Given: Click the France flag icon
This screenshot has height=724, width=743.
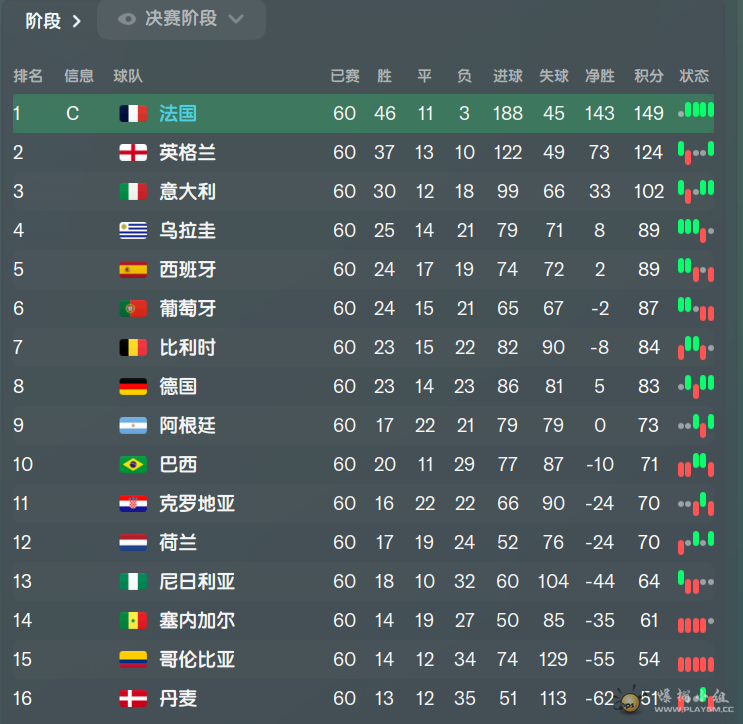Looking at the screenshot, I should [133, 114].
